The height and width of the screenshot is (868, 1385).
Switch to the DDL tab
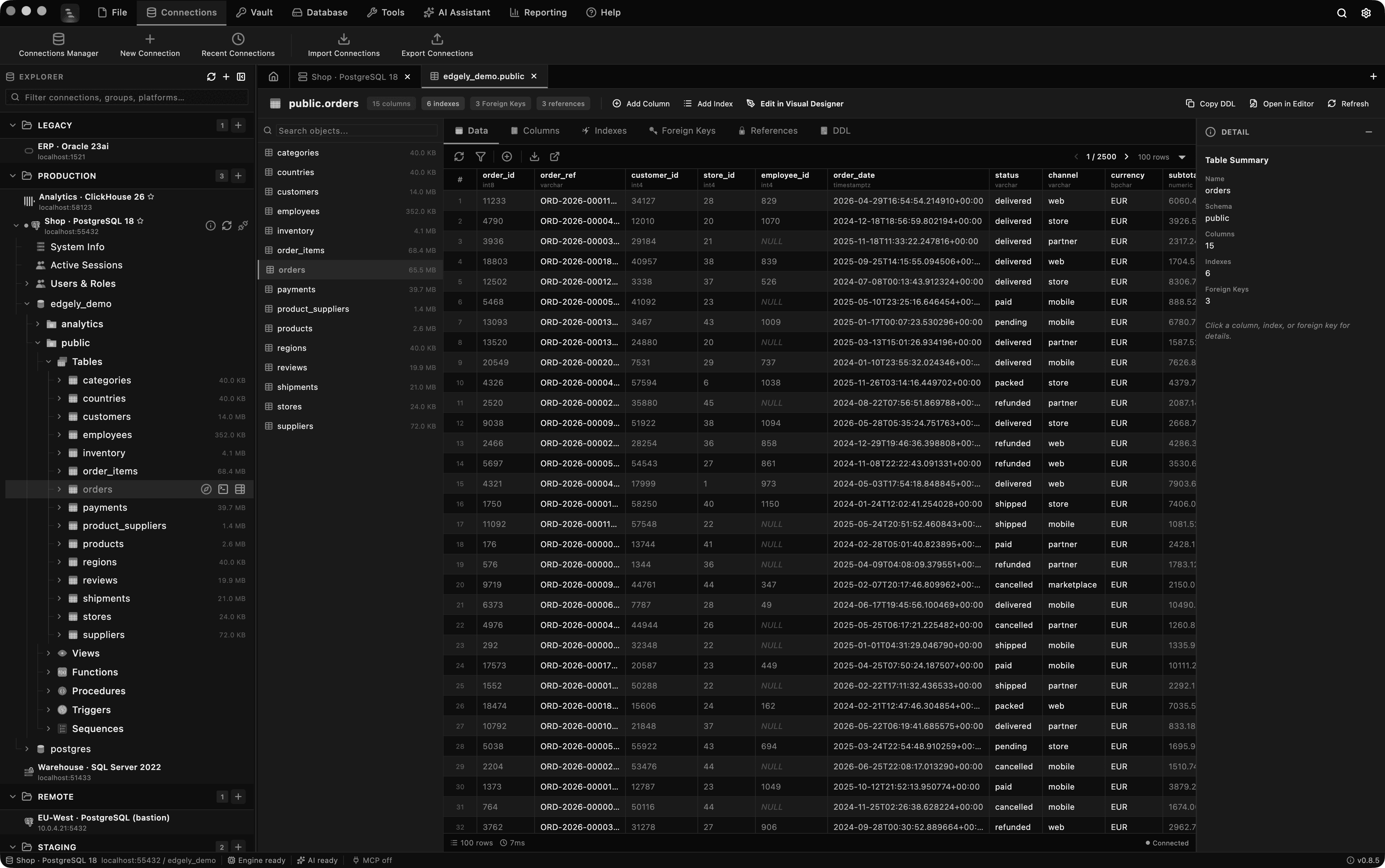835,131
